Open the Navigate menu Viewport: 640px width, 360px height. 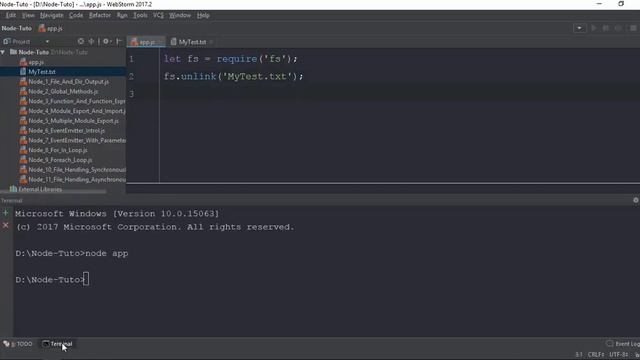pos(51,15)
